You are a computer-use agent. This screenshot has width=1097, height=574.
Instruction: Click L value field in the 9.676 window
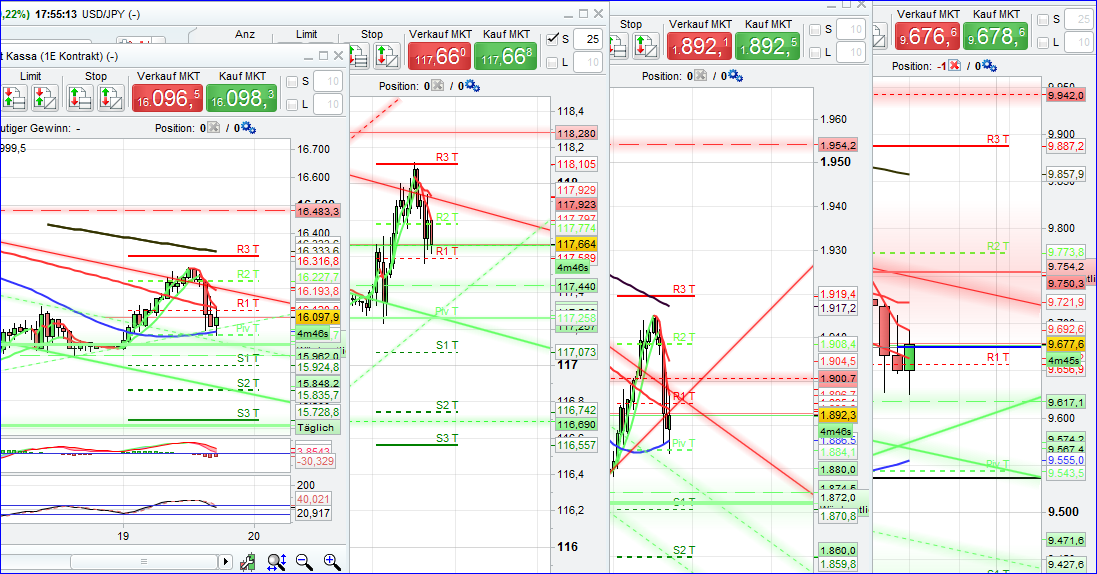(1080, 42)
